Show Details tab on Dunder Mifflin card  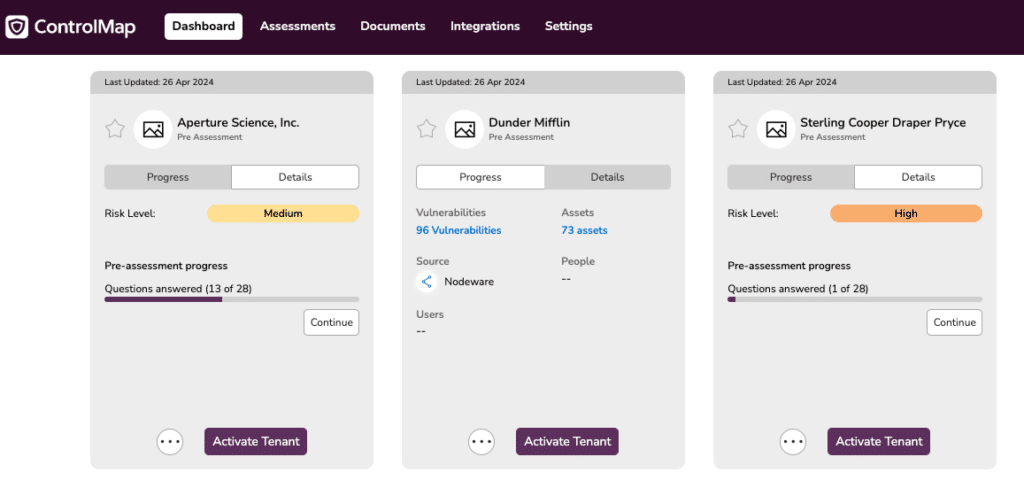click(x=607, y=177)
